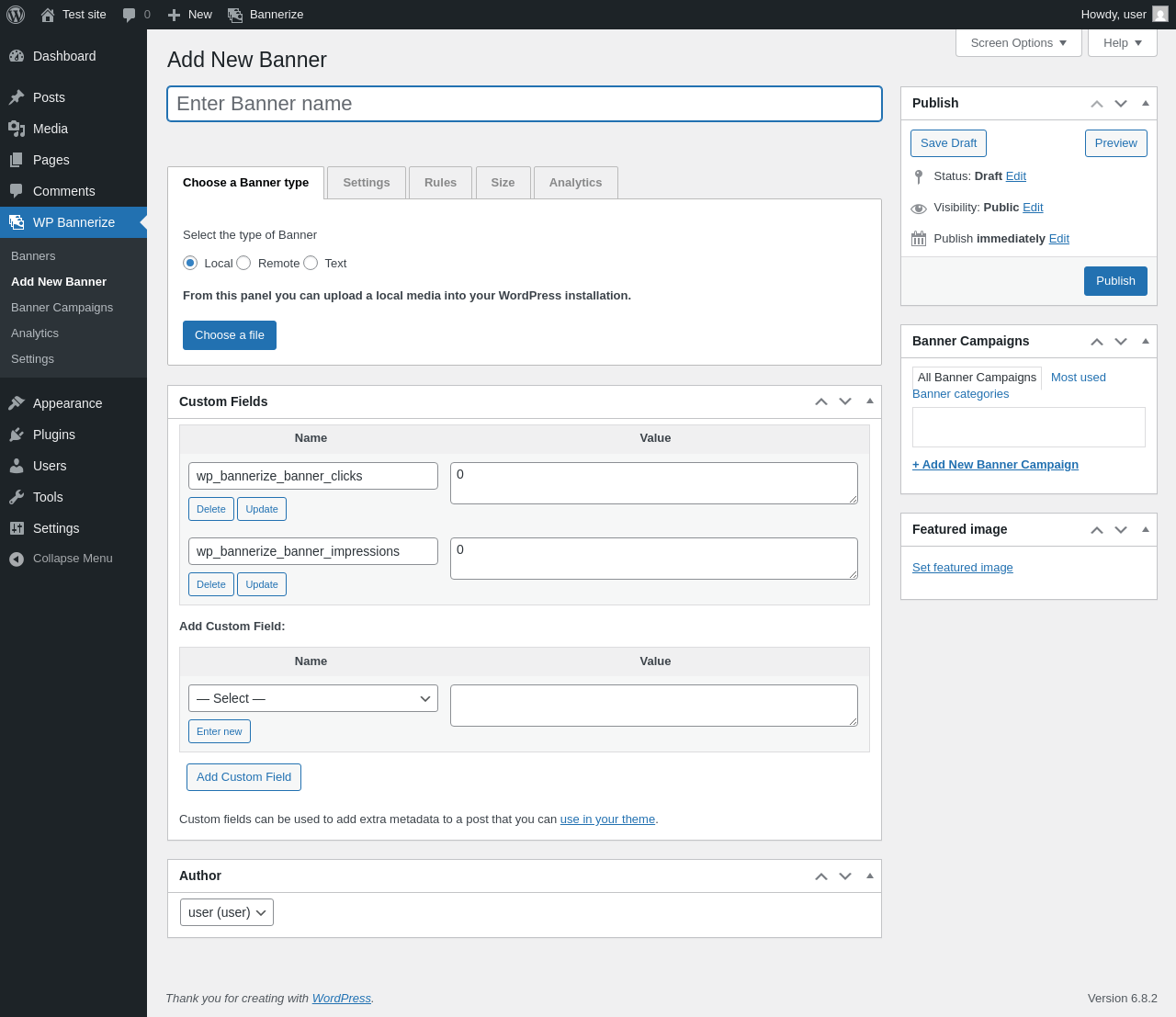Open the custom field name Select dropdown

tap(313, 698)
